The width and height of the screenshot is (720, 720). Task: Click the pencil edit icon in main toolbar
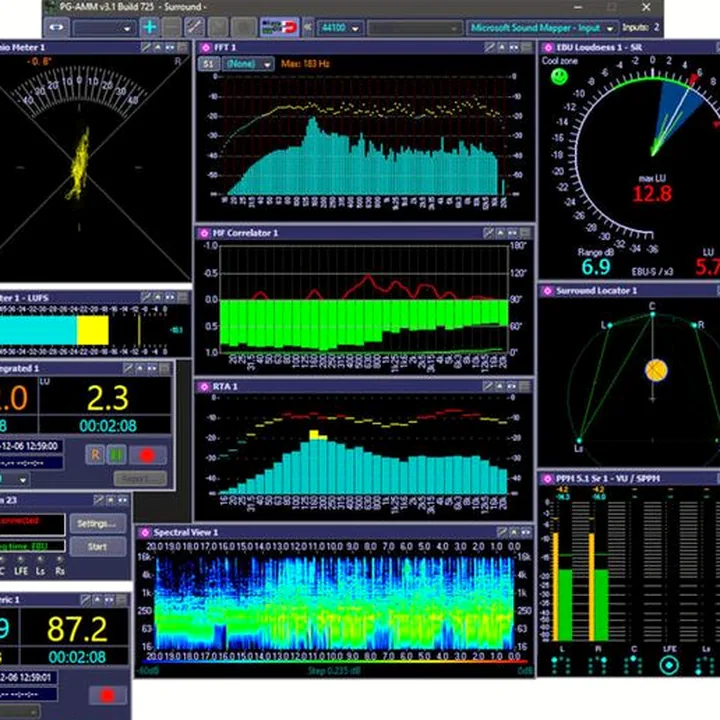(x=195, y=28)
